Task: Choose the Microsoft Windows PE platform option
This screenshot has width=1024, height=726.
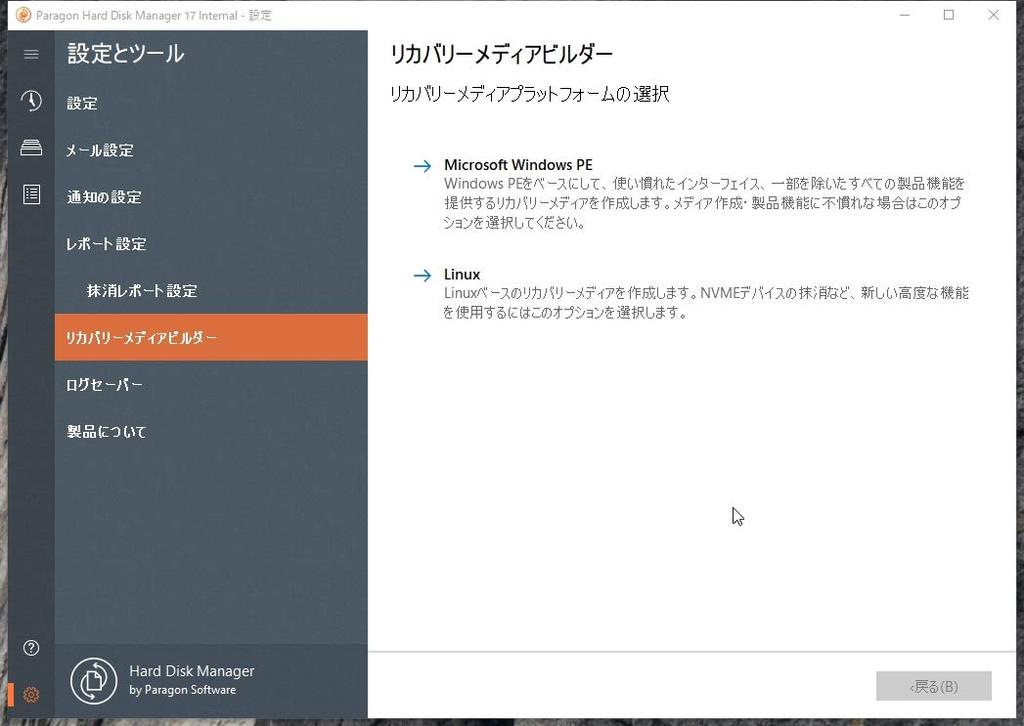Action: click(518, 165)
